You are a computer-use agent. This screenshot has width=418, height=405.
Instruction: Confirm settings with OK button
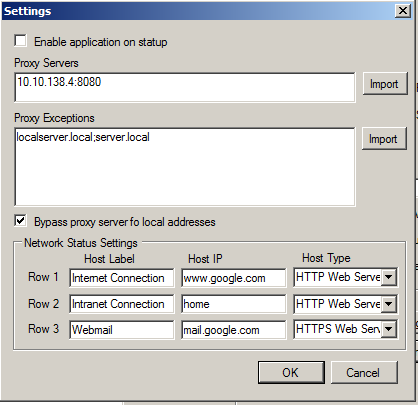[291, 372]
